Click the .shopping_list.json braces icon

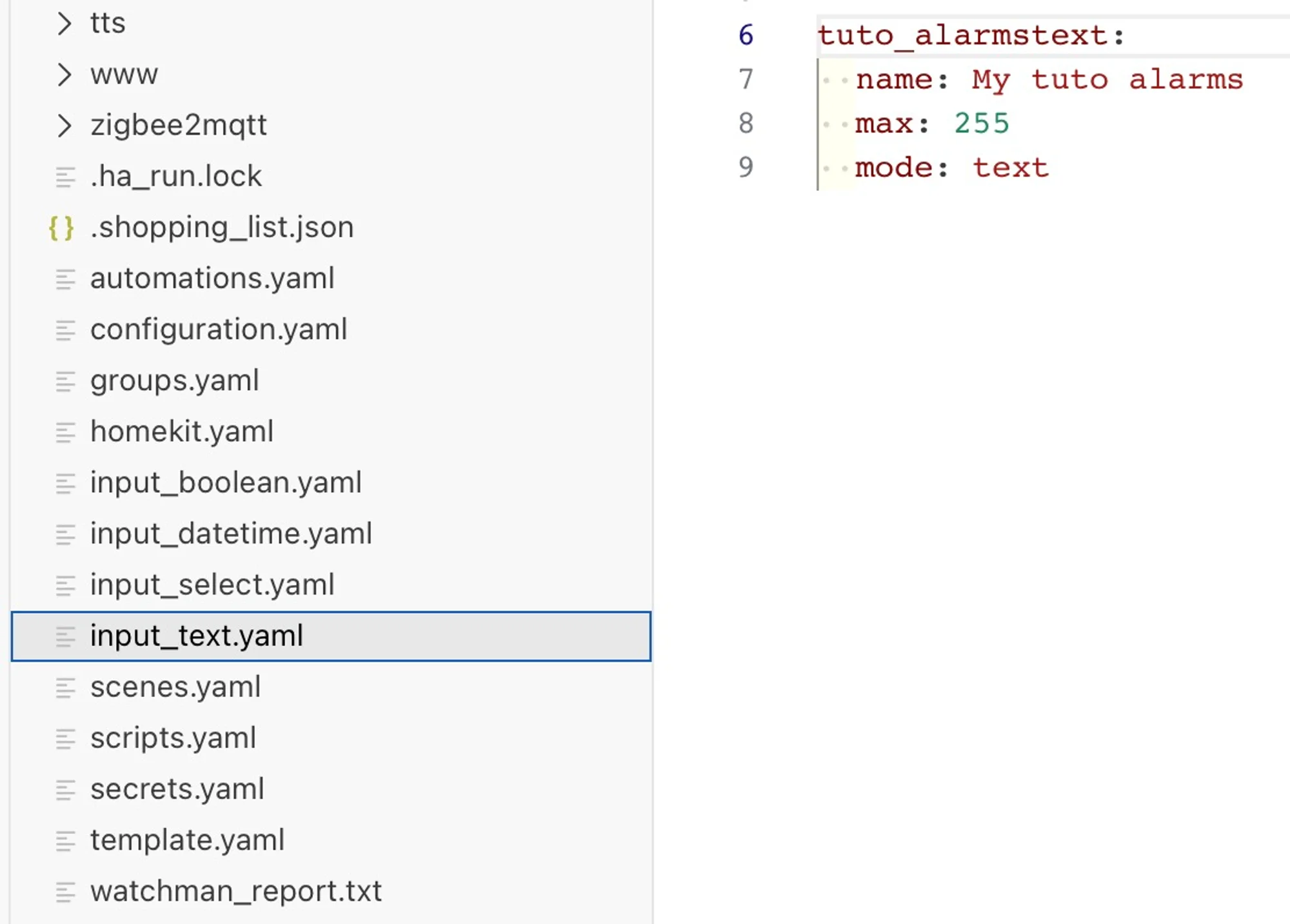click(61, 228)
